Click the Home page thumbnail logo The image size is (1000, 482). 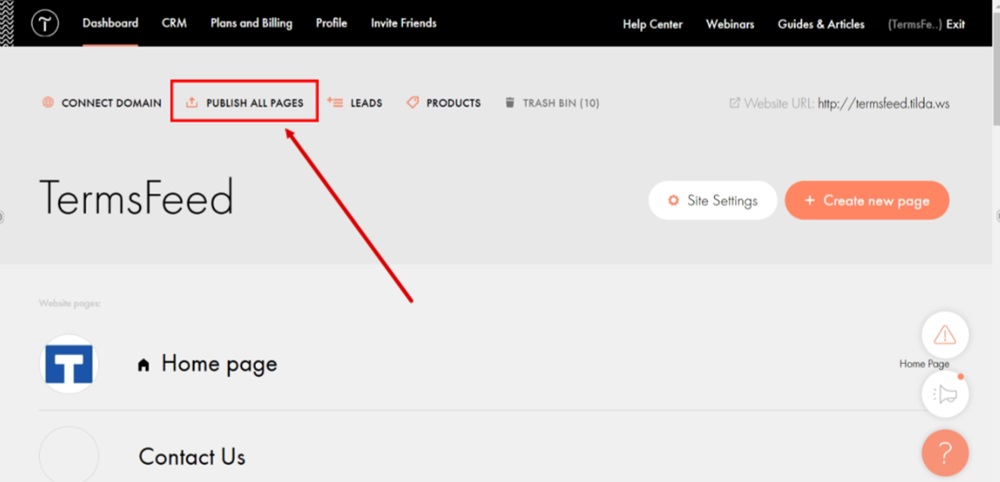click(x=69, y=364)
